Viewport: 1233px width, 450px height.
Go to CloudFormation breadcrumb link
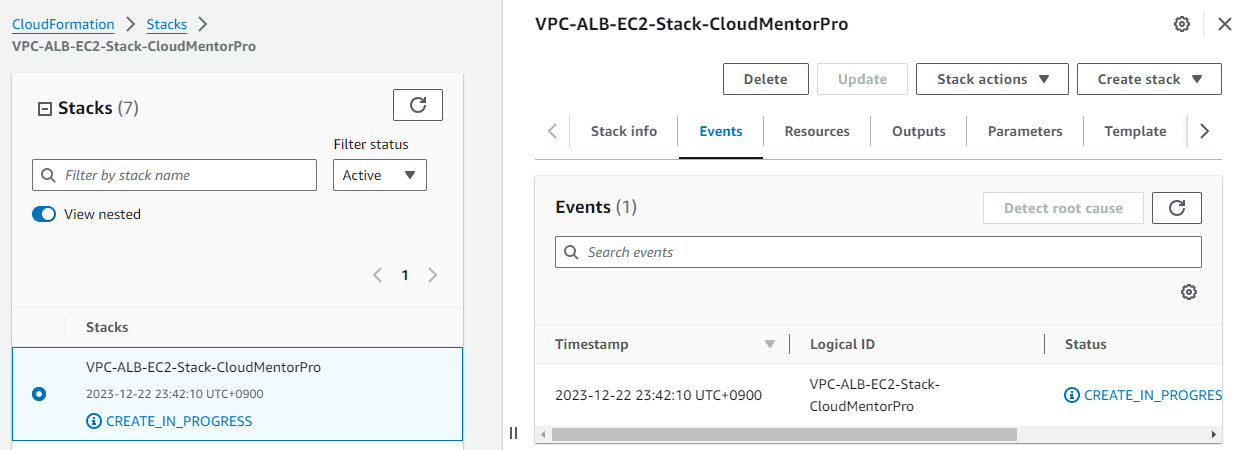click(x=63, y=24)
